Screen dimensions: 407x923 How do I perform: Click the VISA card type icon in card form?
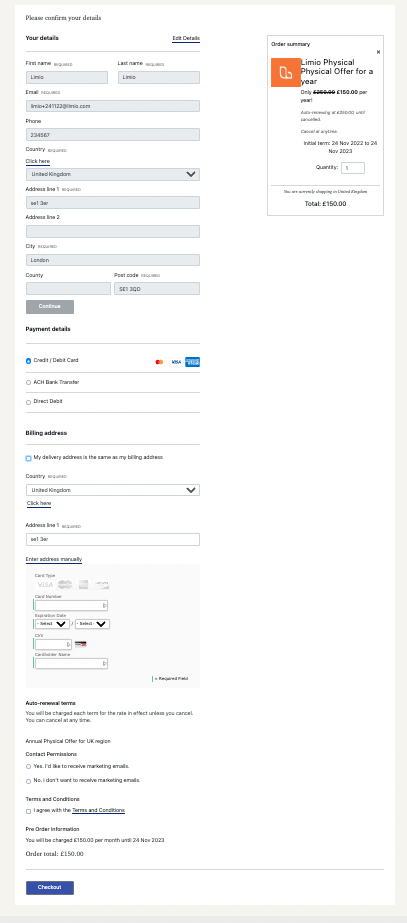tap(45, 585)
